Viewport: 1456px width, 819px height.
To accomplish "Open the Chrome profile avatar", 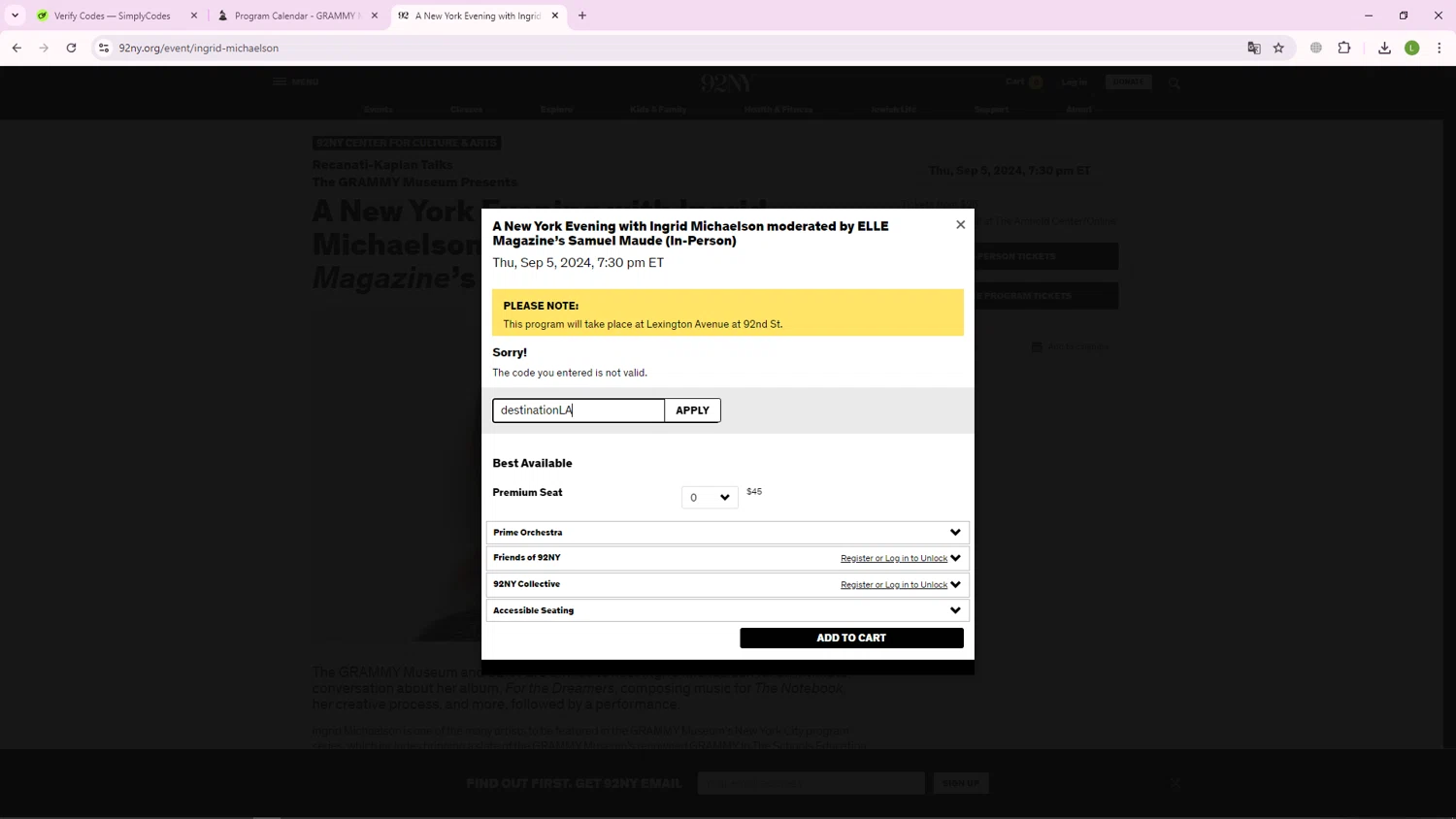I will (1412, 48).
